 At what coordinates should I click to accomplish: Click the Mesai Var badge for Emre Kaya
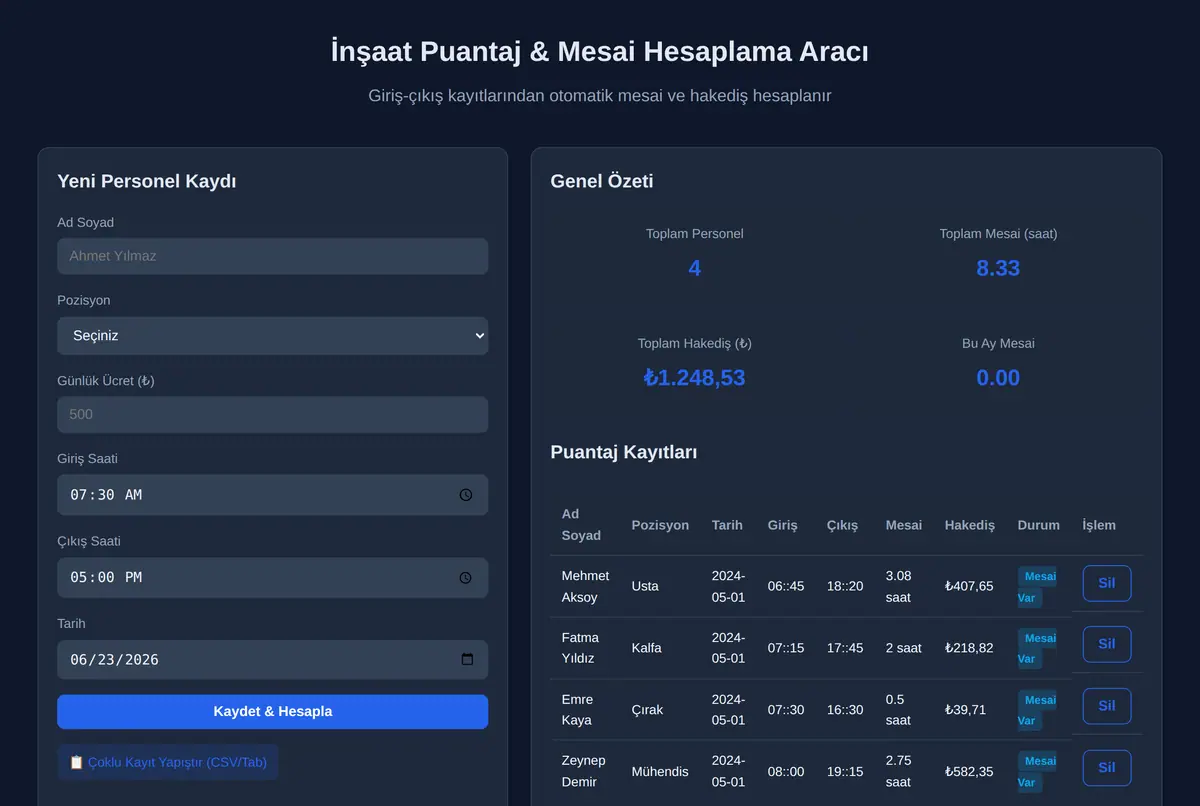1037,711
